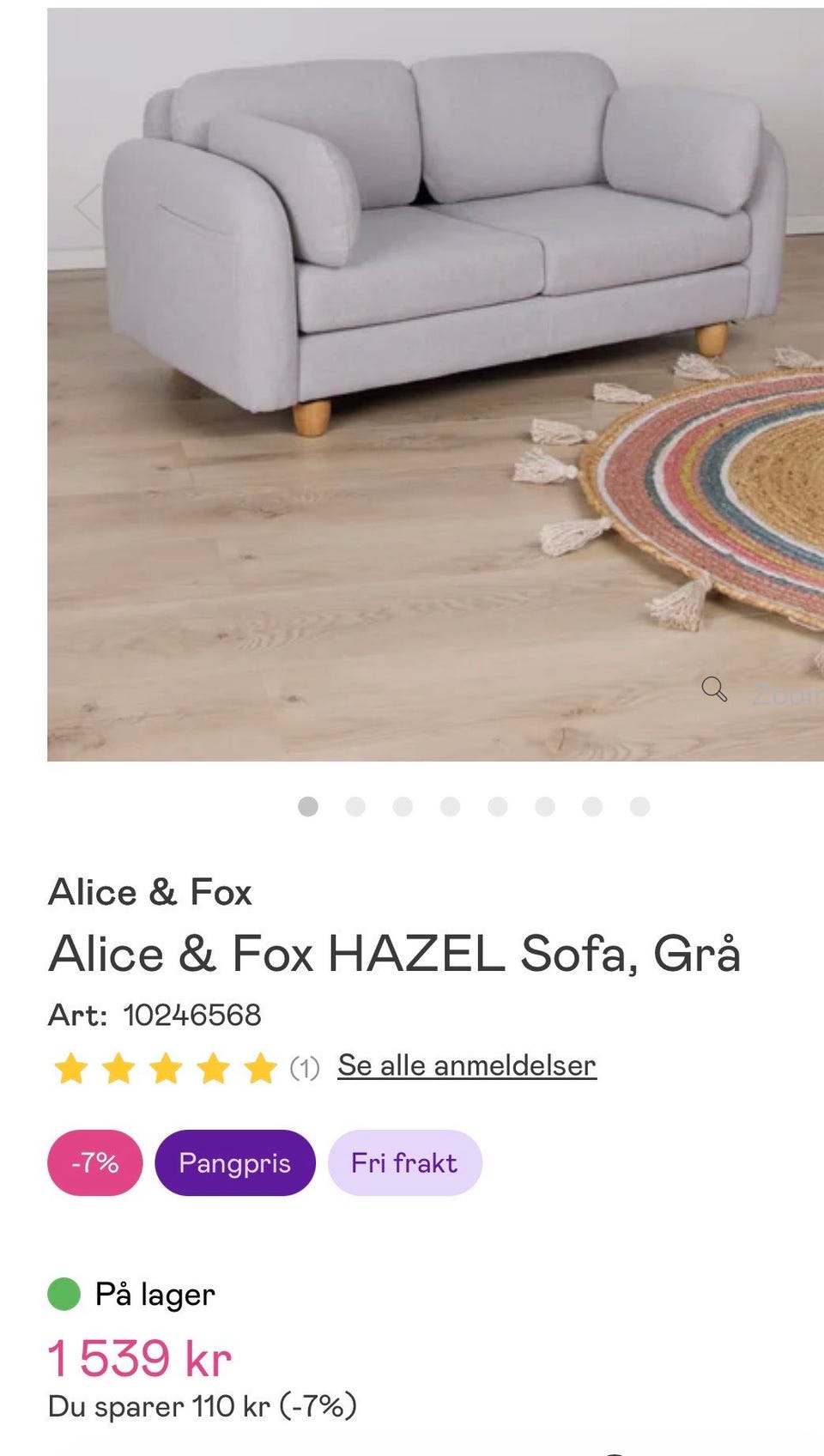The width and height of the screenshot is (824, 1456).
Task: Select the last image carousel dot
Action: click(x=639, y=806)
